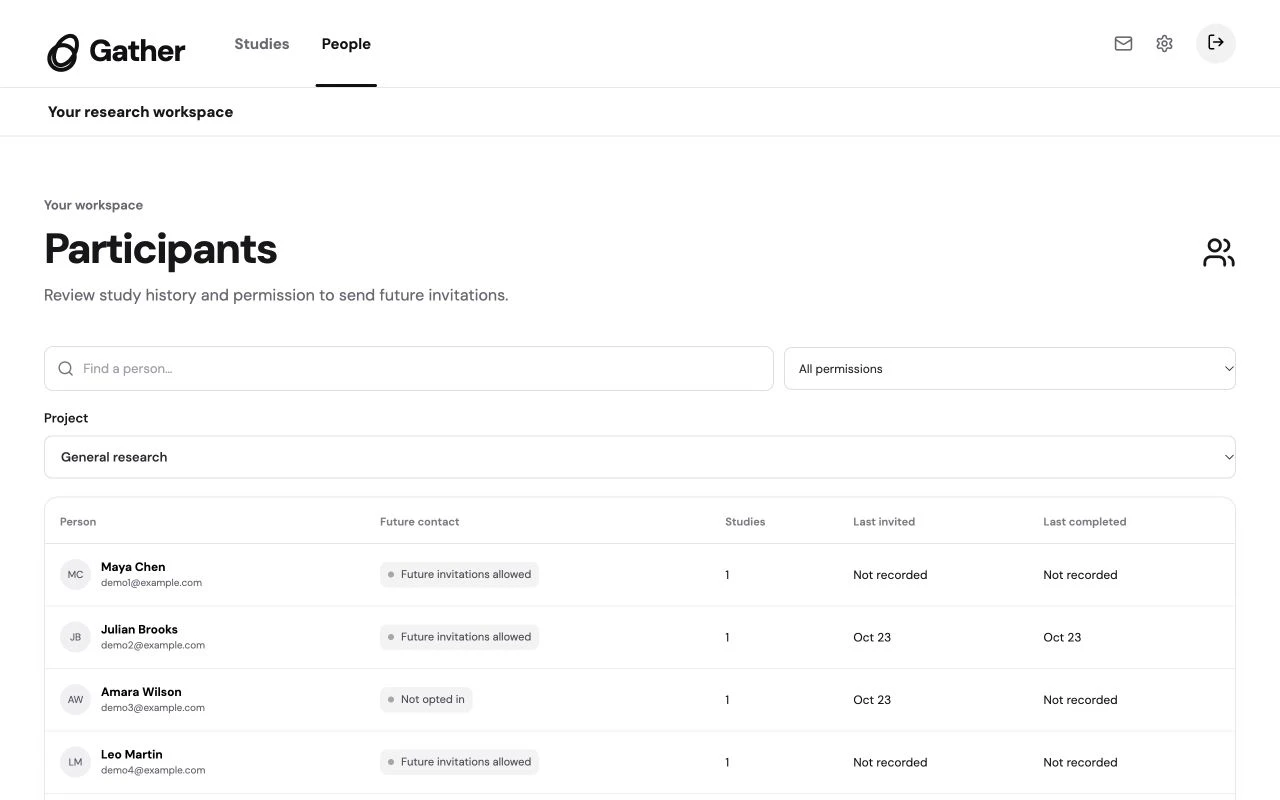Screen dimensions: 1280x800
Task: Click the Last completed column header
Action: click(x=1085, y=522)
